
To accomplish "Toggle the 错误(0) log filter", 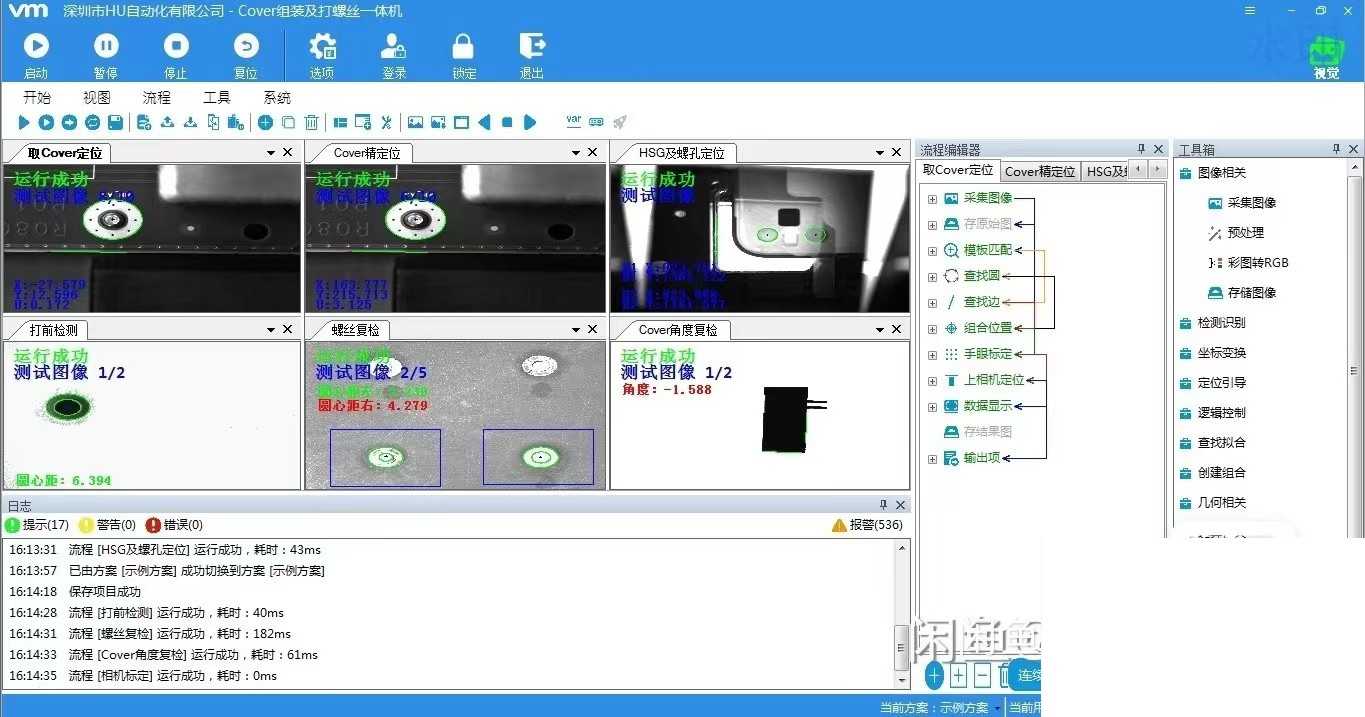I will (x=174, y=525).
